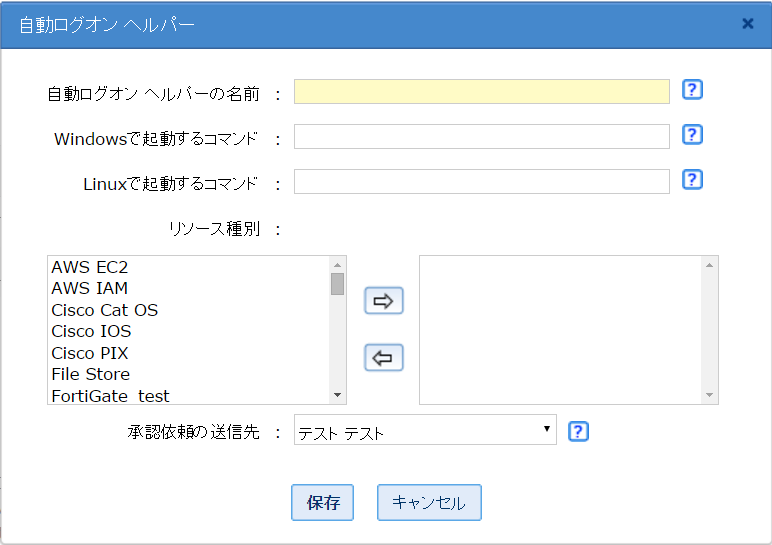This screenshot has height=545, width=772.
Task: Click the 保存 button
Action: coord(323,503)
